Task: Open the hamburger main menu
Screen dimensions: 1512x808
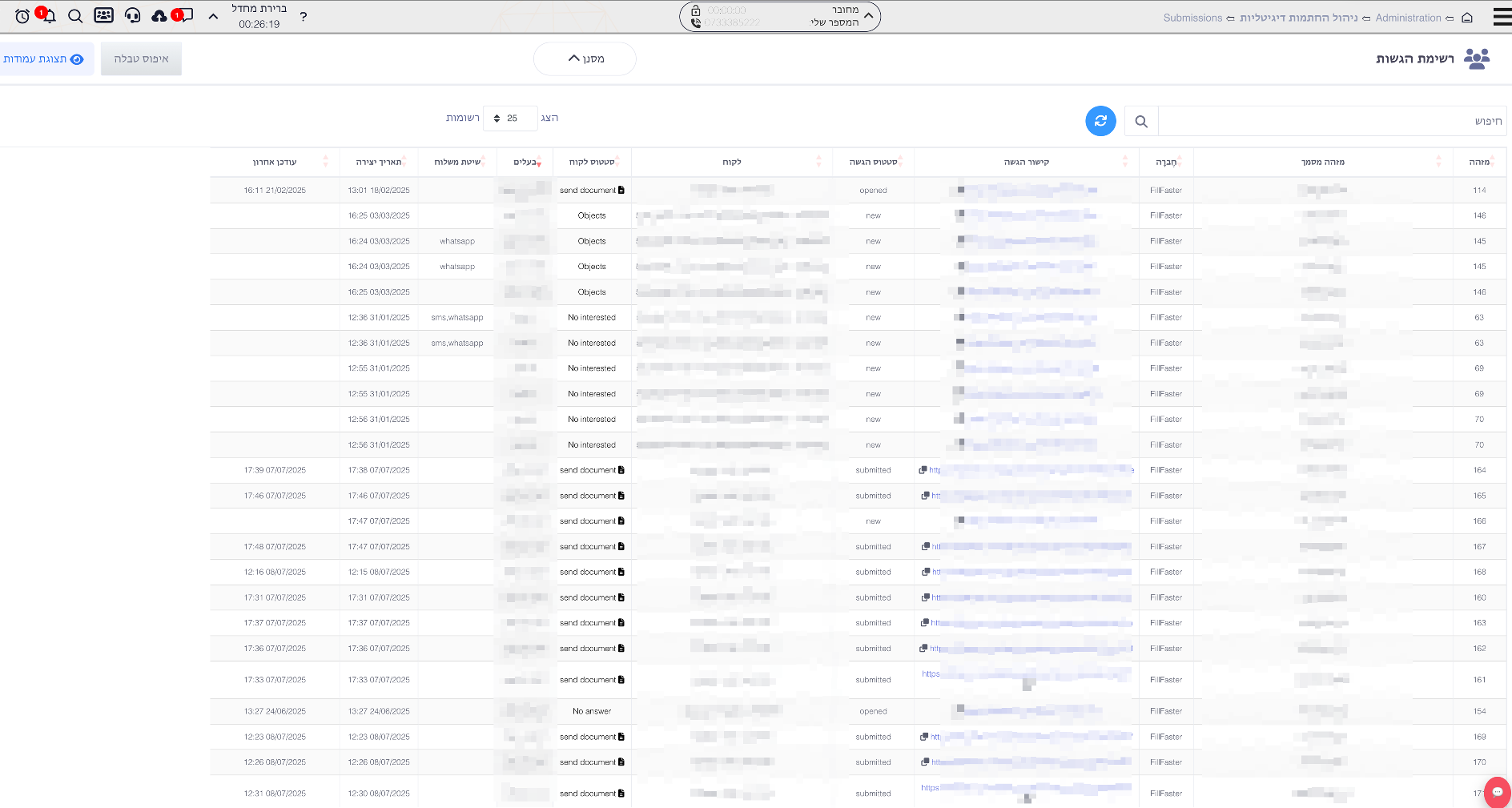Action: coord(1502,17)
